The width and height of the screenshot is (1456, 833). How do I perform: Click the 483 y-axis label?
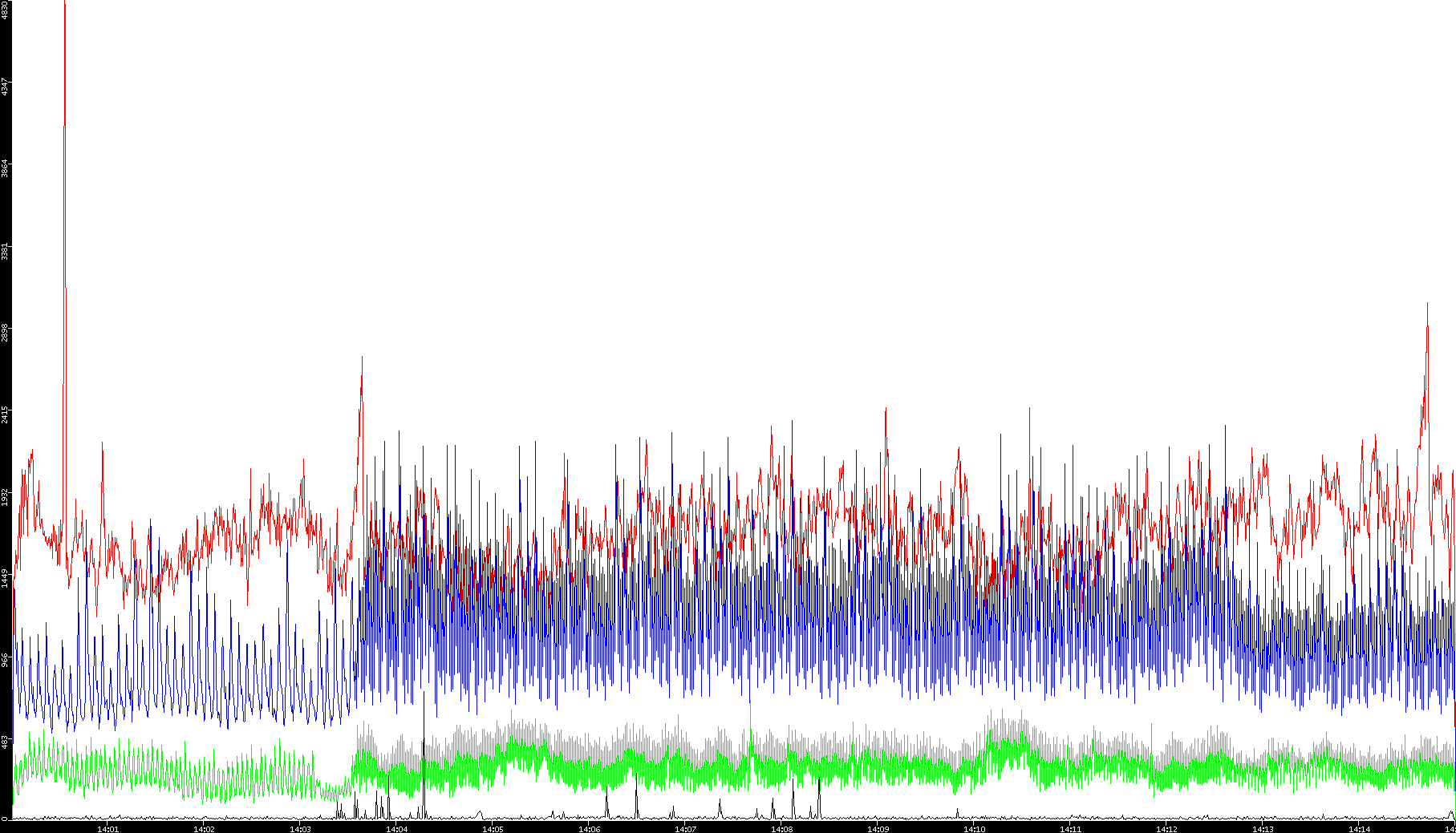tap(5, 742)
